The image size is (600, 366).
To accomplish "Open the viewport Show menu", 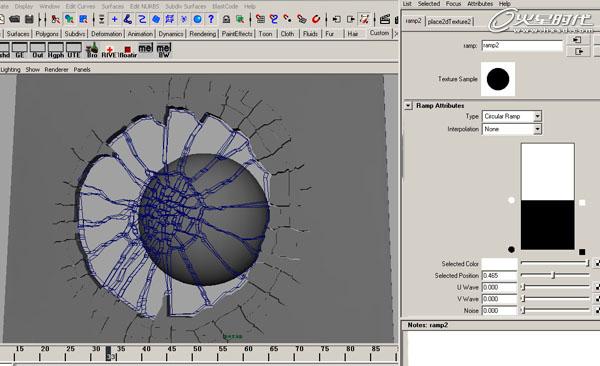I will 33,70.
